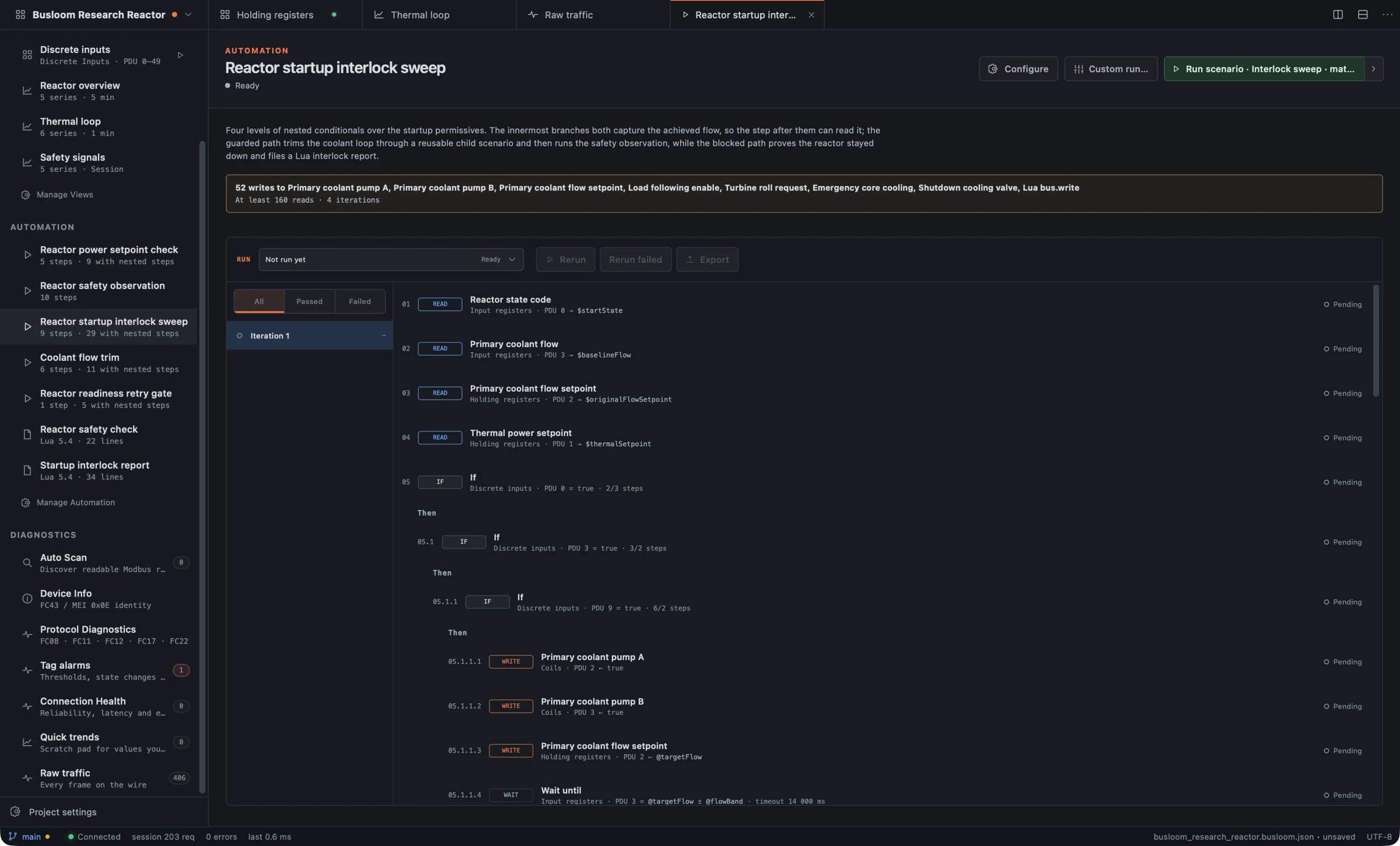Image resolution: width=1400 pixels, height=846 pixels.
Task: Click the Tag alarms pulse icon
Action: click(x=27, y=671)
